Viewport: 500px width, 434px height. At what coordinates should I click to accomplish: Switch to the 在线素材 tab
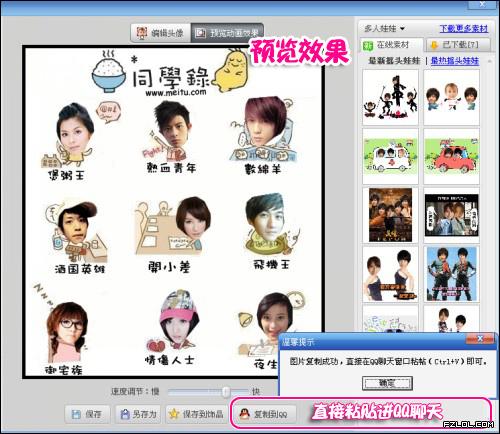tap(391, 45)
